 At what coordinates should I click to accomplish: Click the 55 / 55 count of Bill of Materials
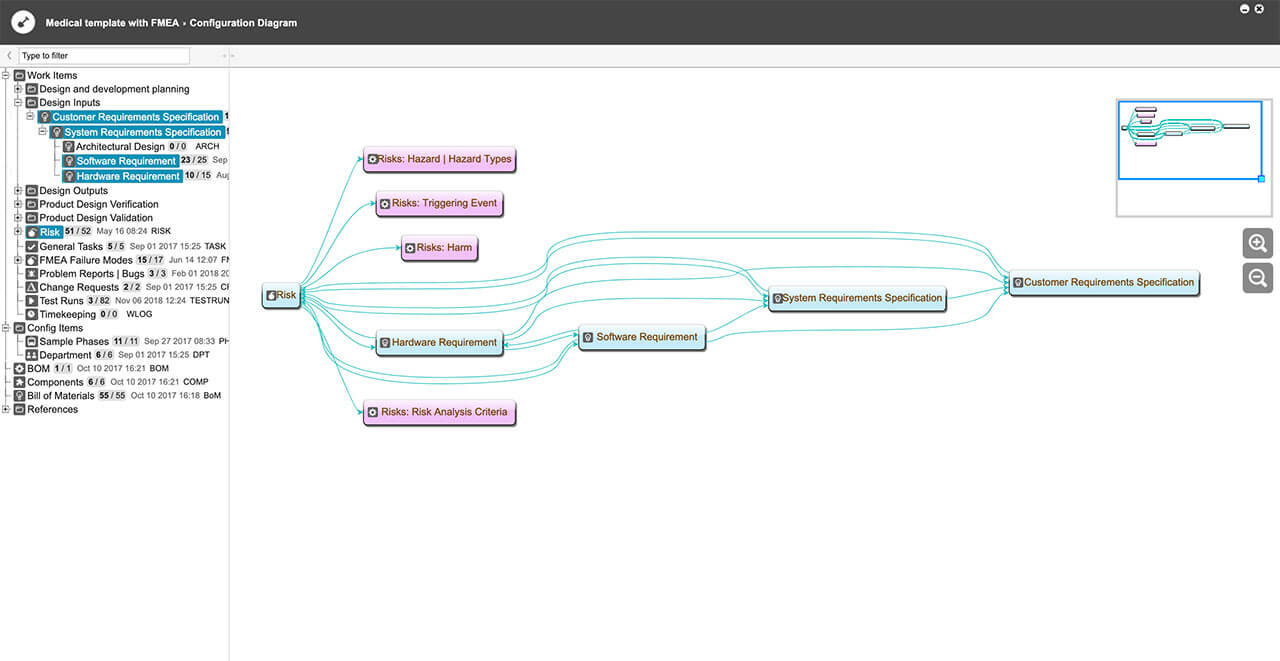[x=112, y=395]
